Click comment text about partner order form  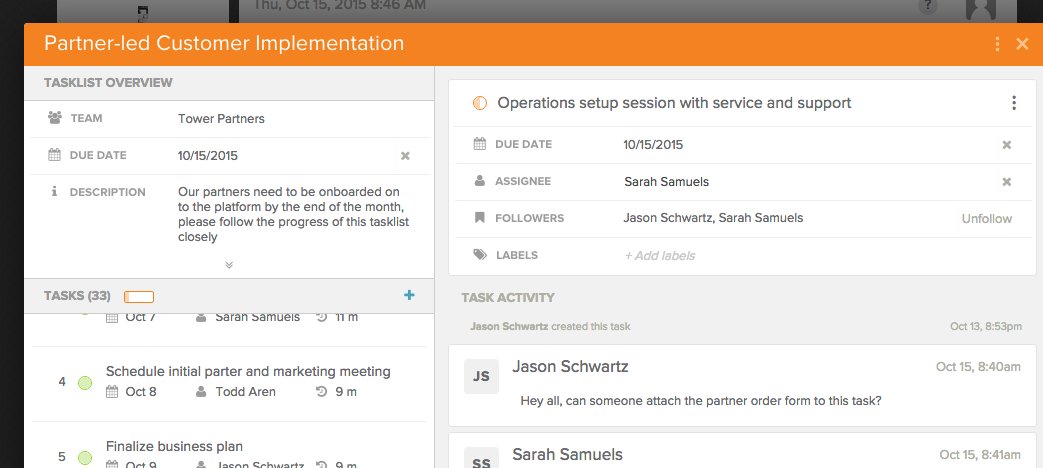pos(701,402)
